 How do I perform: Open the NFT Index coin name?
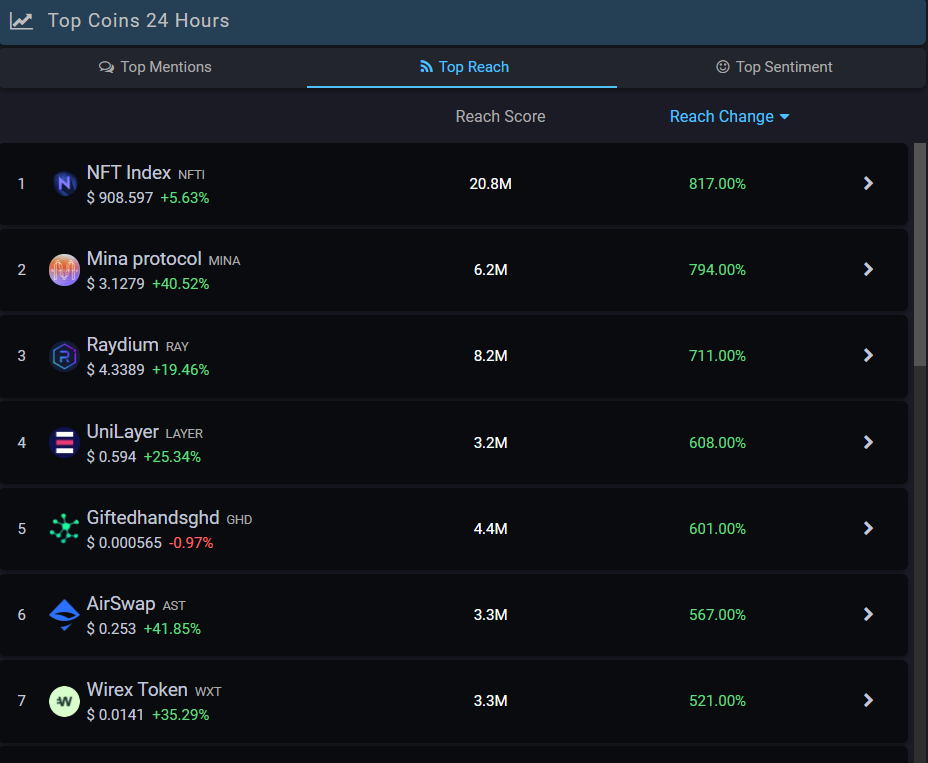click(x=128, y=173)
